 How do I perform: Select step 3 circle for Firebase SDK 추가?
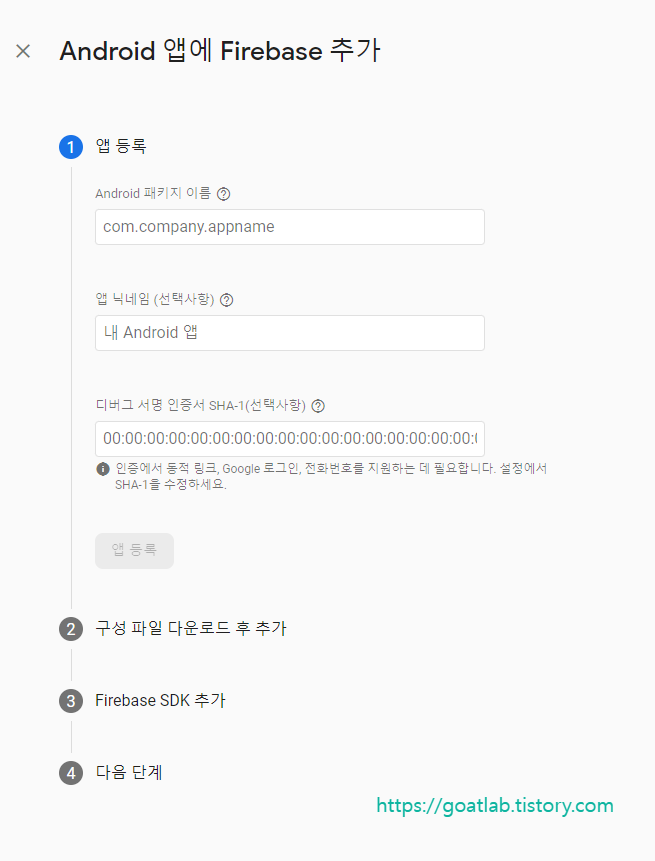click(x=70, y=700)
